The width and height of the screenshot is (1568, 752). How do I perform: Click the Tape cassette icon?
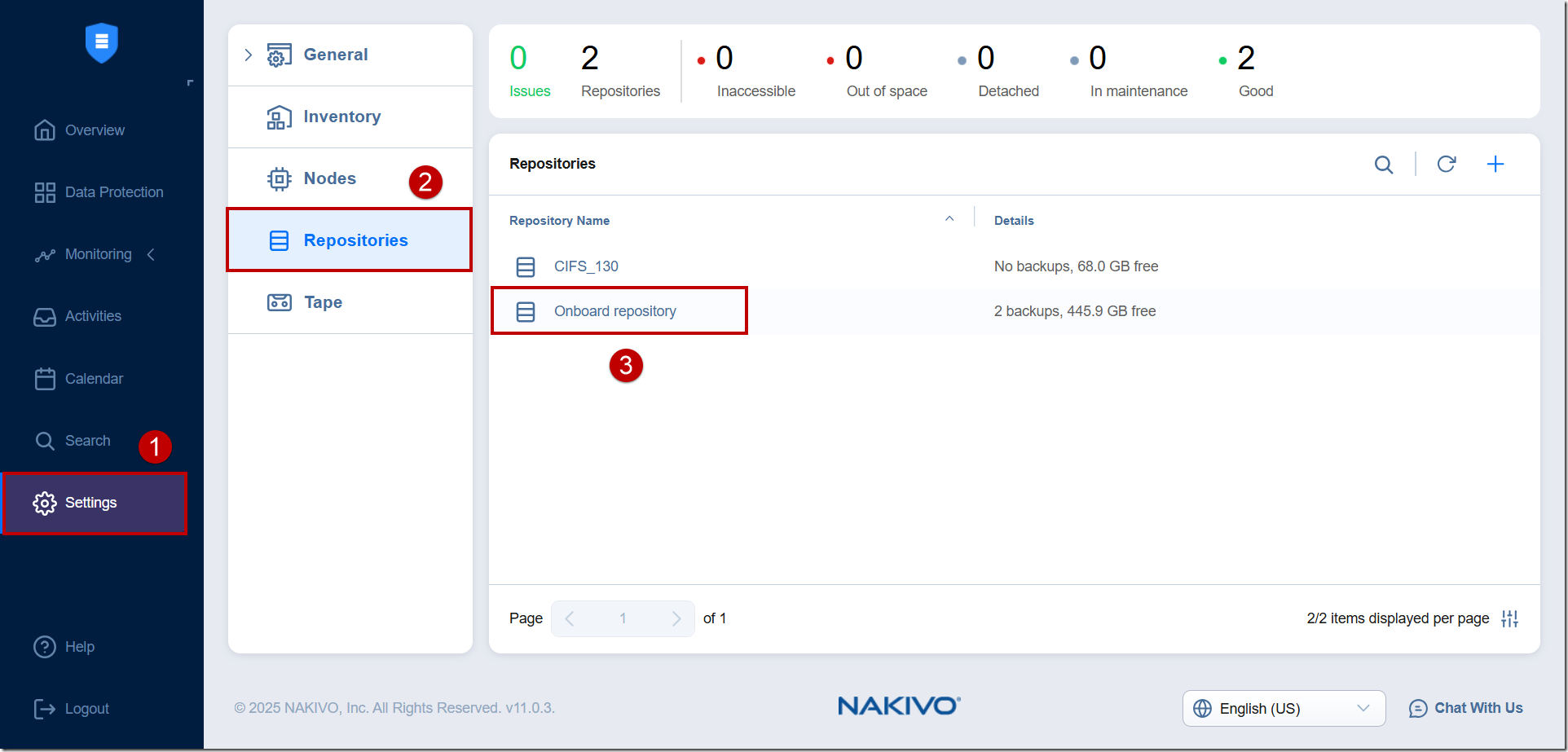coord(280,302)
